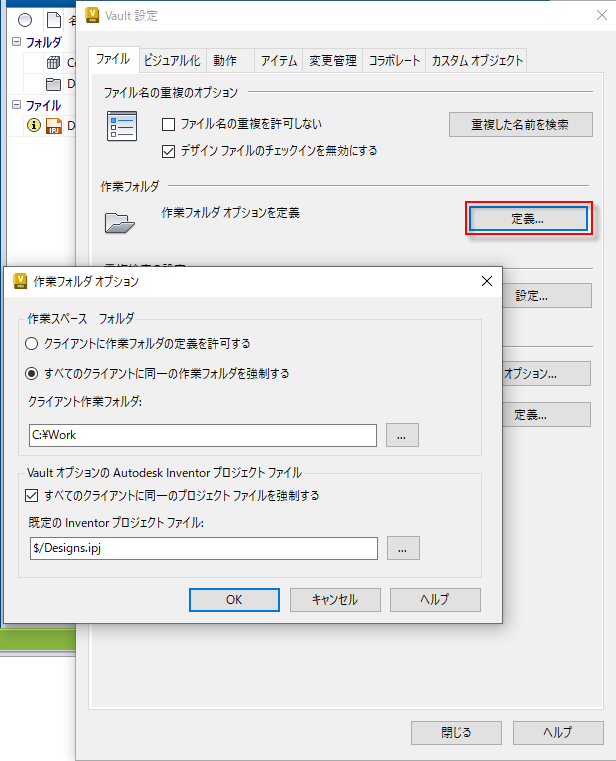616x761 pixels.
Task: Click the library folder icon under フォルダ
Action: (53, 63)
